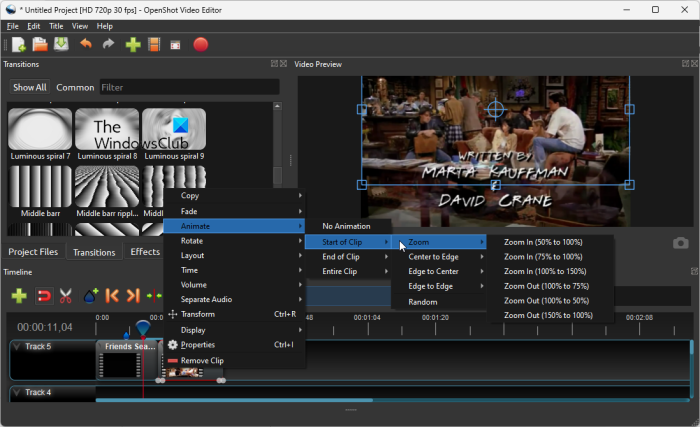Select the Transitions tab
This screenshot has height=427, width=700.
point(94,252)
